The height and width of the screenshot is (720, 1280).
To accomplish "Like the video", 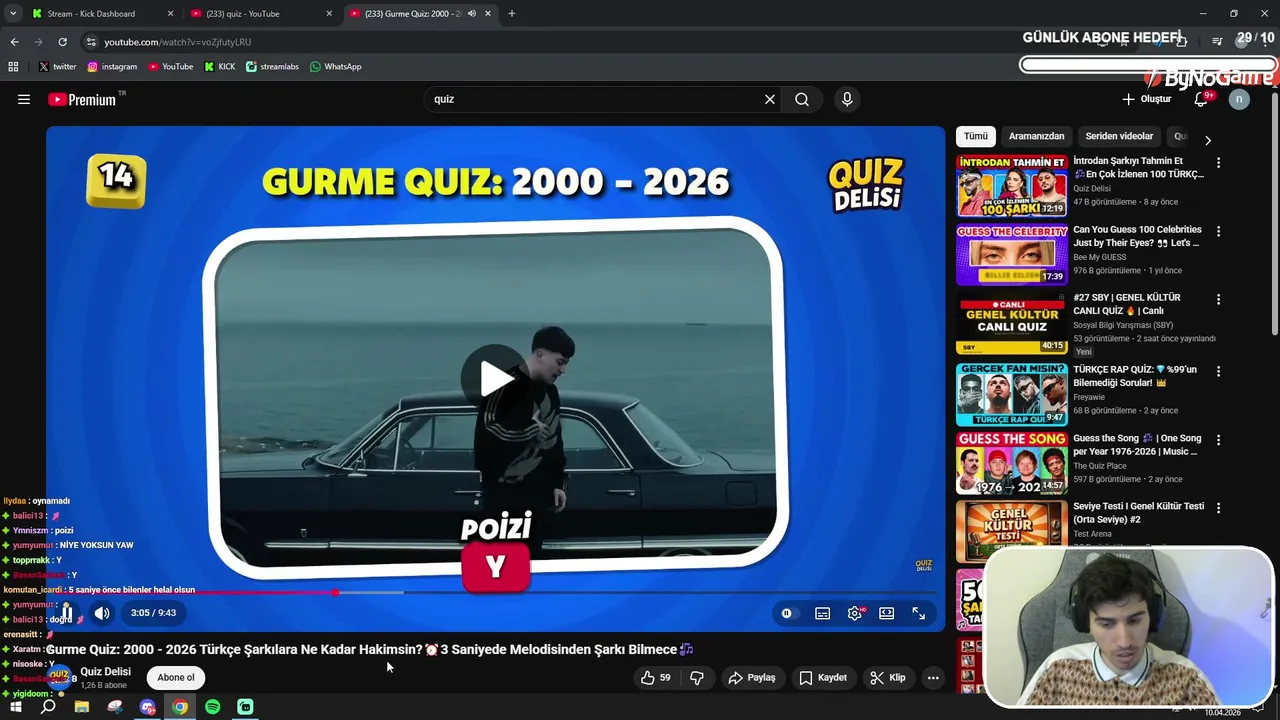I will click(656, 677).
